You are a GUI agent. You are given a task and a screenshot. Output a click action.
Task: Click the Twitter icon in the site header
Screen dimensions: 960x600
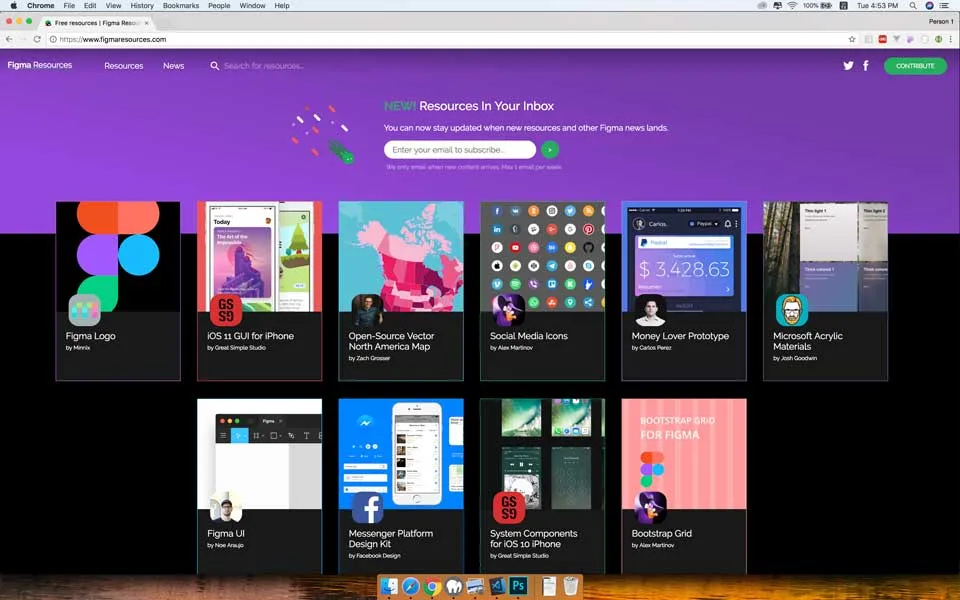tap(846, 65)
